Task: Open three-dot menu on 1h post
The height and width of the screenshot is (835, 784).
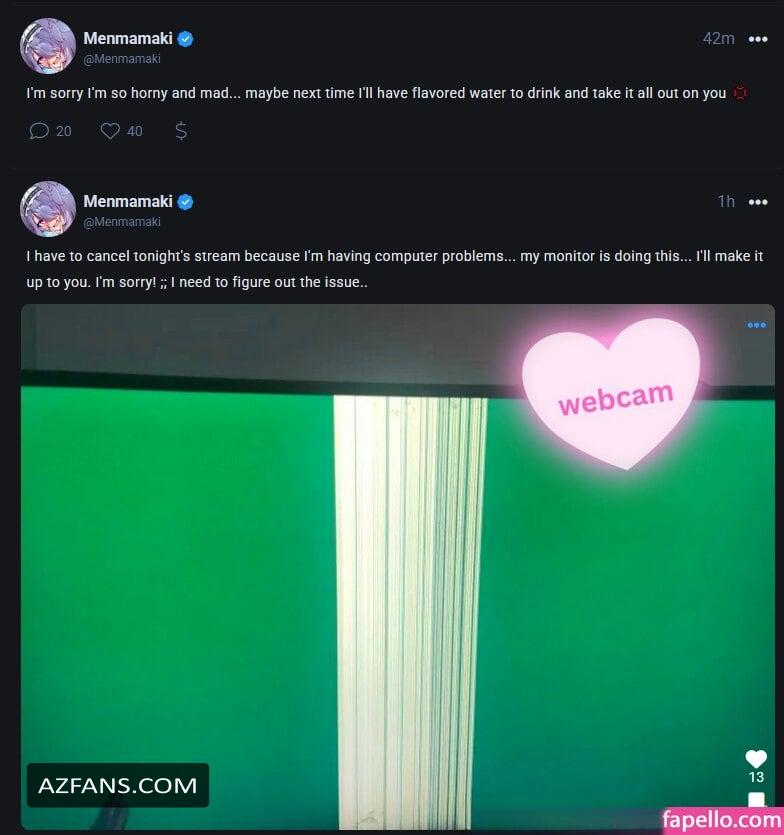Action: (758, 202)
